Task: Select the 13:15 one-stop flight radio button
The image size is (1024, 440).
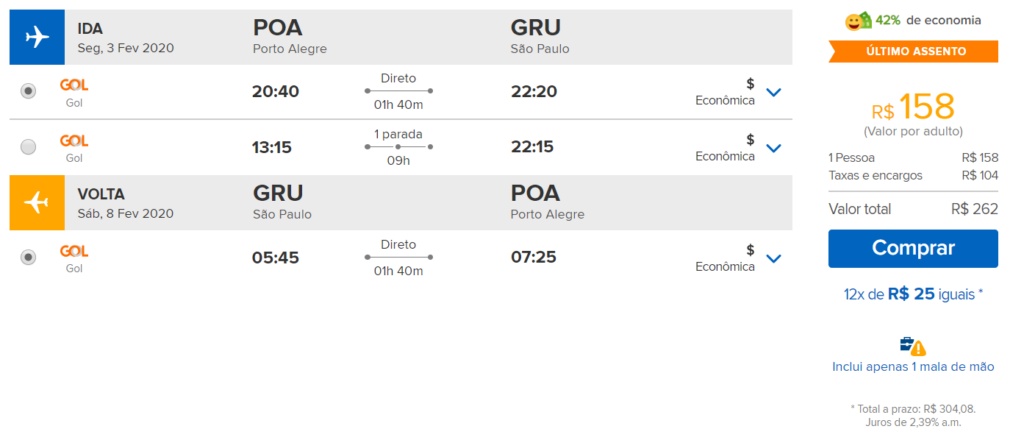Action: tap(28, 148)
